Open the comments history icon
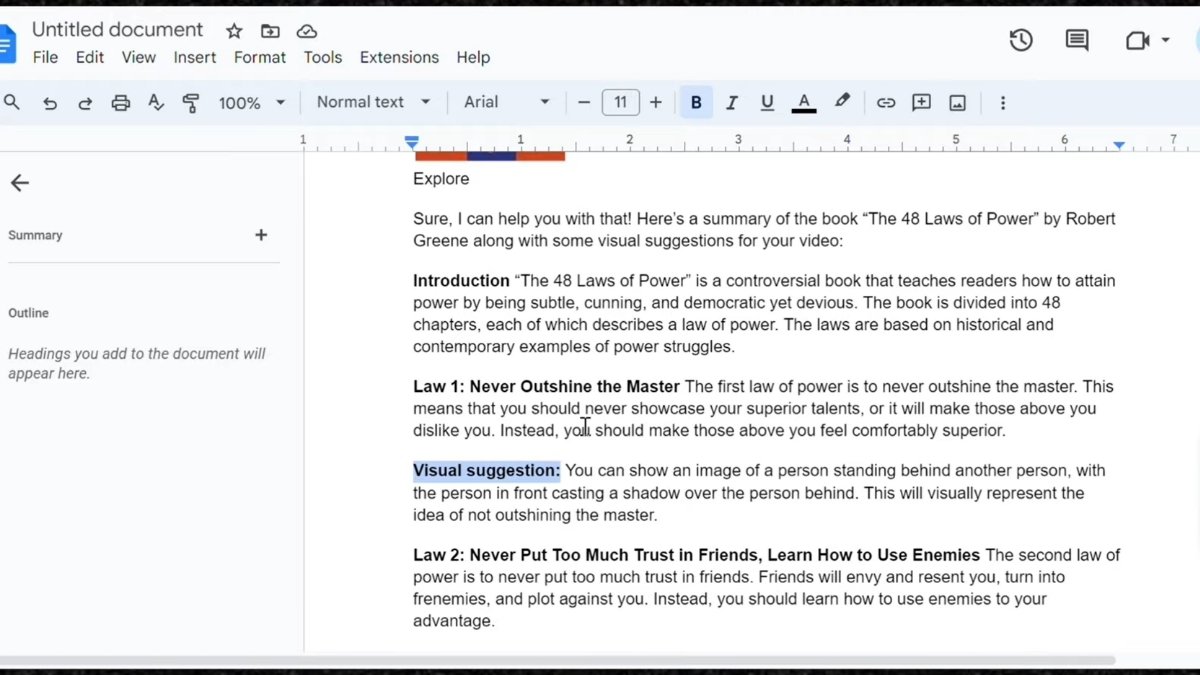The image size is (1200, 675). pyautogui.click(x=1077, y=41)
